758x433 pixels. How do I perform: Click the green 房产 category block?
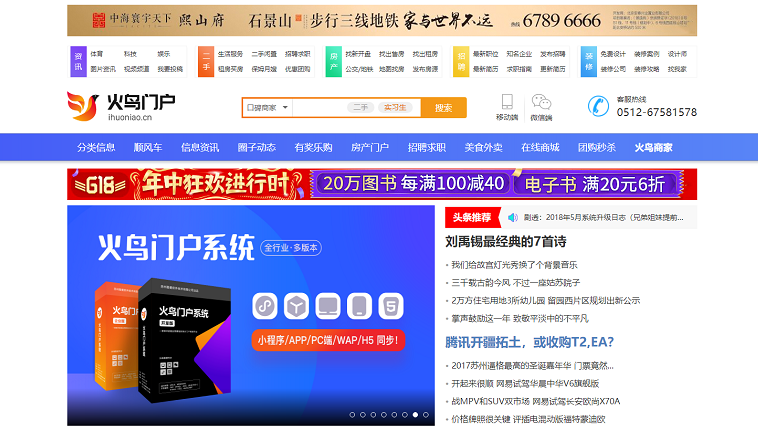[x=334, y=61]
